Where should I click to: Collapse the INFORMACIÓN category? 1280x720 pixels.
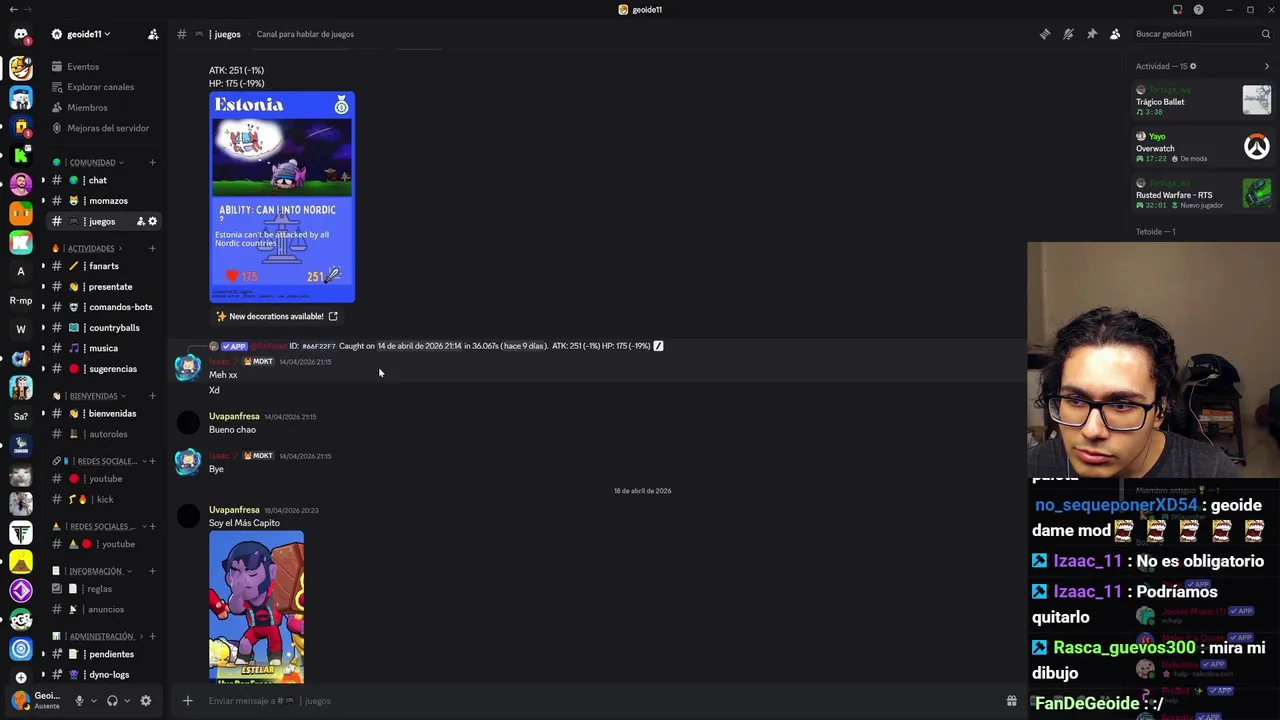pos(92,571)
